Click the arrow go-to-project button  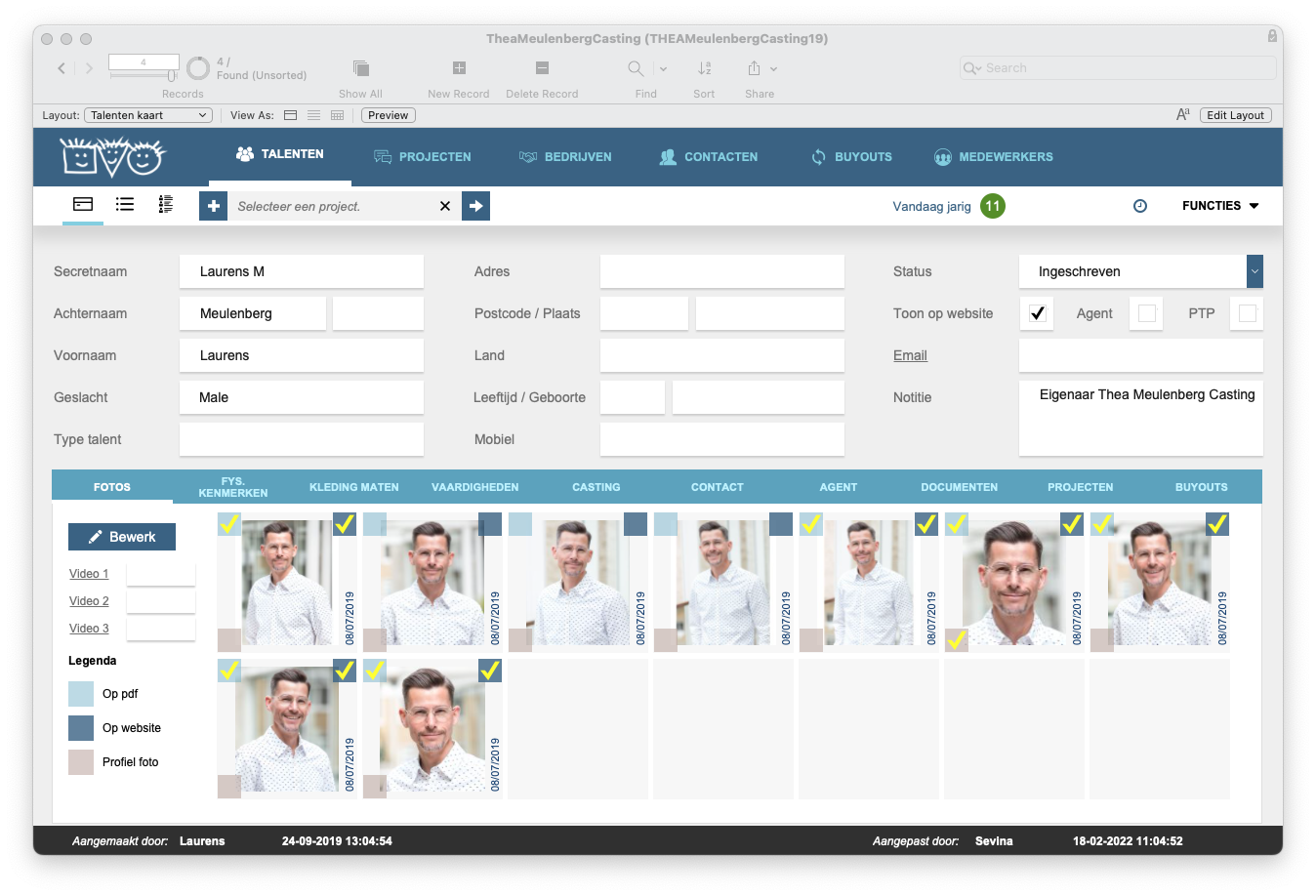point(475,206)
